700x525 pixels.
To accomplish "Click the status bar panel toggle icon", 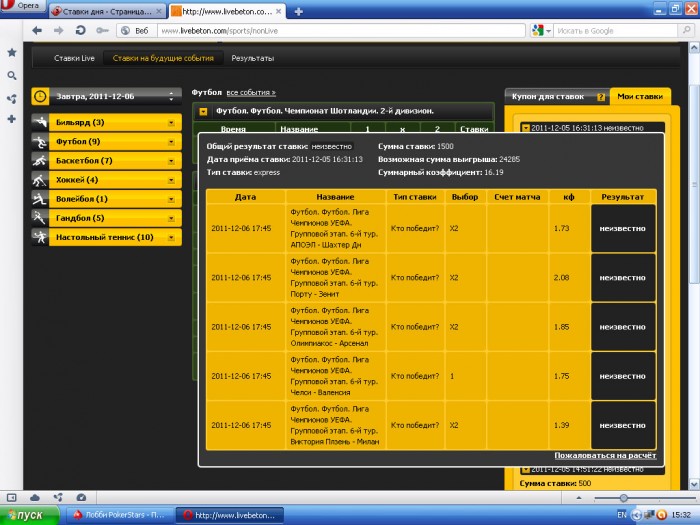I will [12, 497].
